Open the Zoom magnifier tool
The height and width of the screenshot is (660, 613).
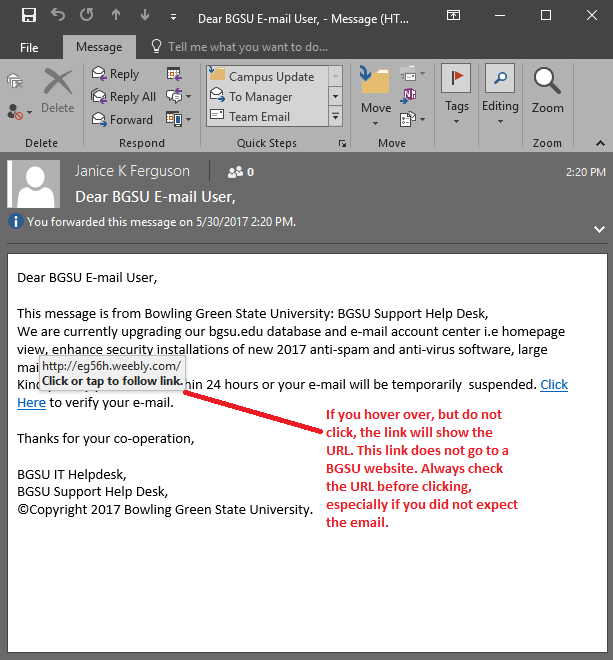(x=547, y=89)
